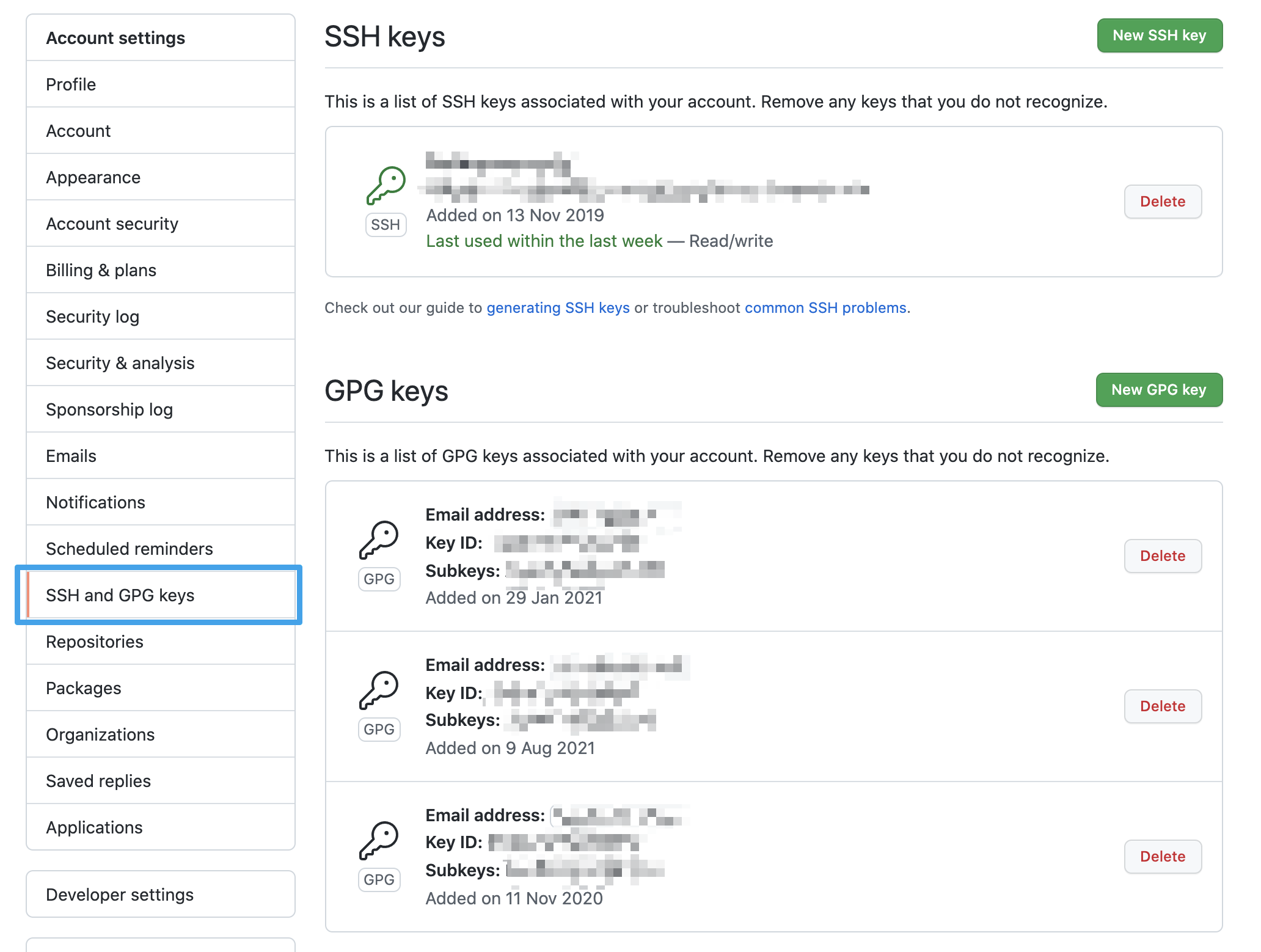This screenshot has height=952, width=1261.
Task: Click the SSH label badge under key icon
Action: click(386, 225)
